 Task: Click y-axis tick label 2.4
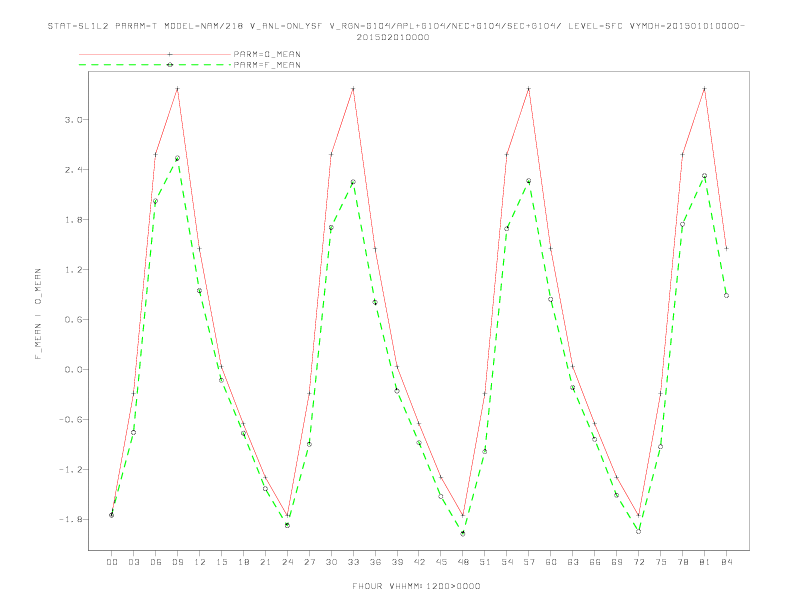tap(73, 170)
